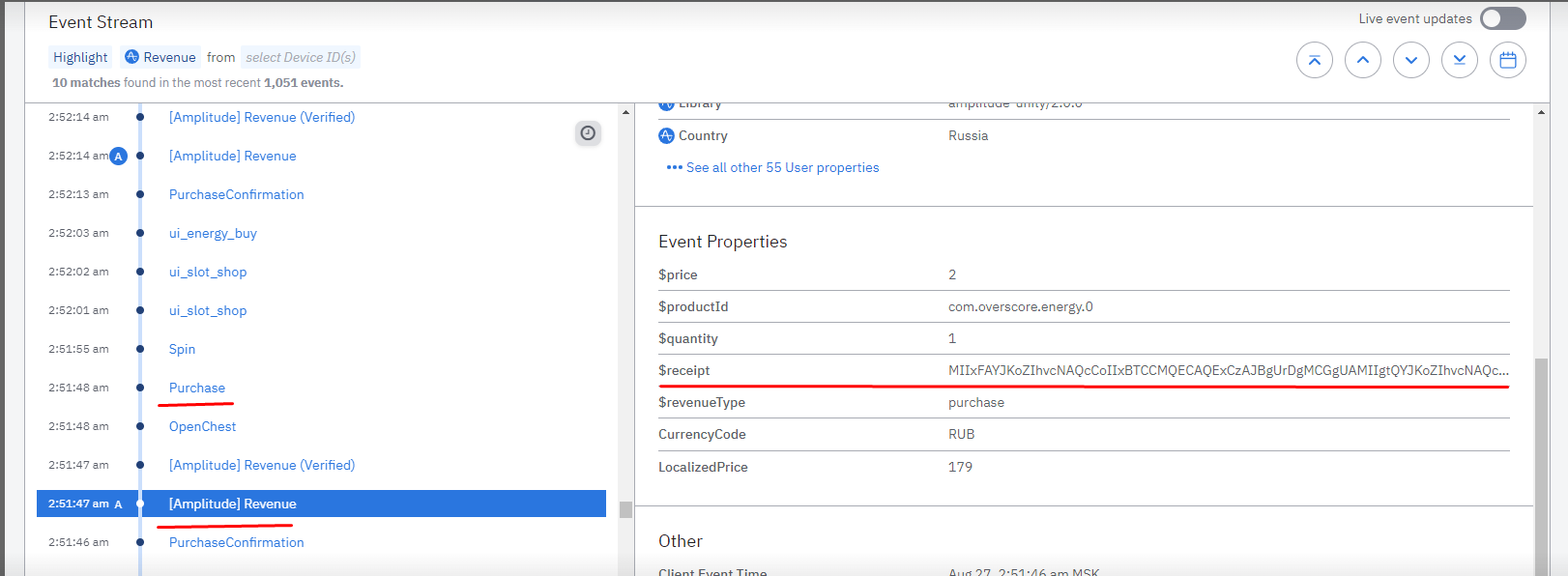Expand See all other 55 User properties
Screen dimensions: 1568x576
pos(773,167)
